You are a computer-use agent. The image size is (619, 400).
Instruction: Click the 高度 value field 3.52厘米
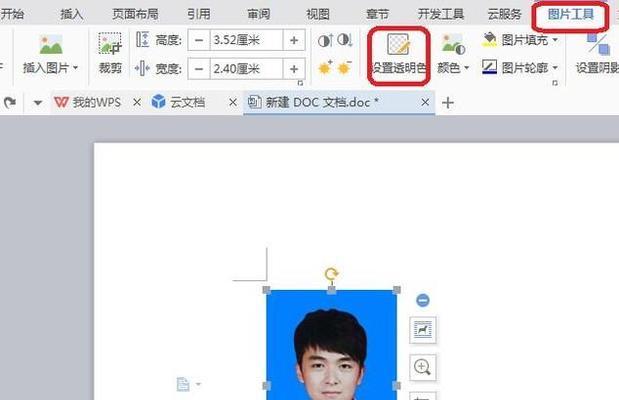tap(246, 40)
